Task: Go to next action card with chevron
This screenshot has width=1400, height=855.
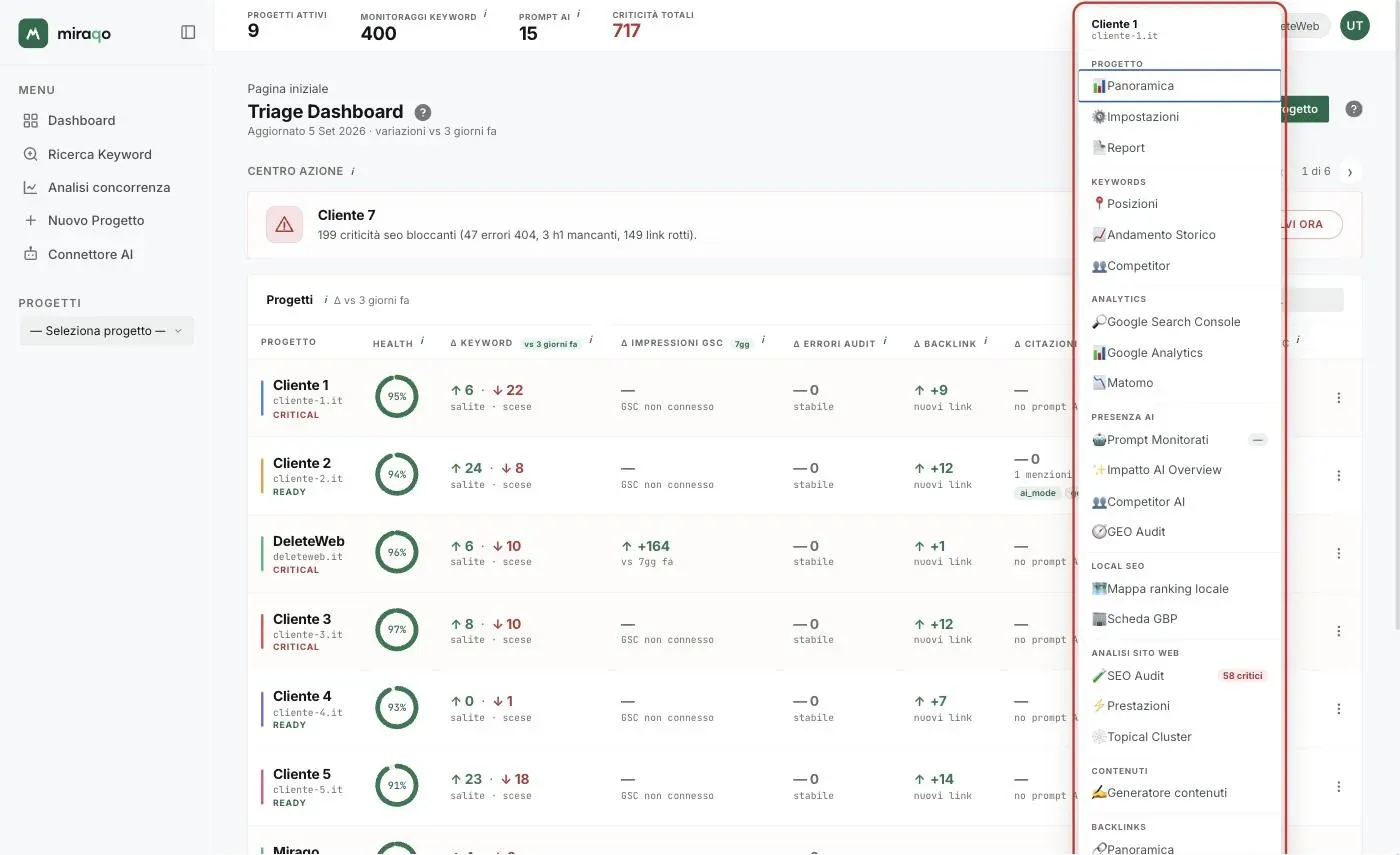Action: (1350, 171)
